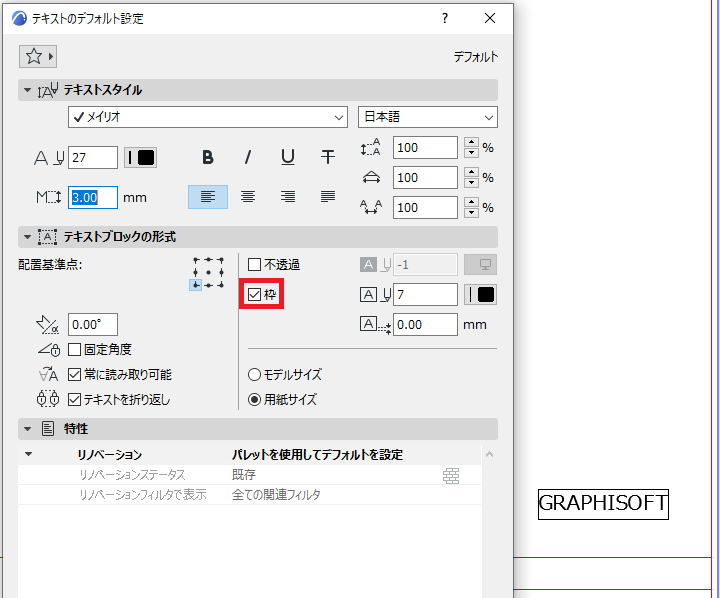Set justified text alignment

(x=328, y=197)
